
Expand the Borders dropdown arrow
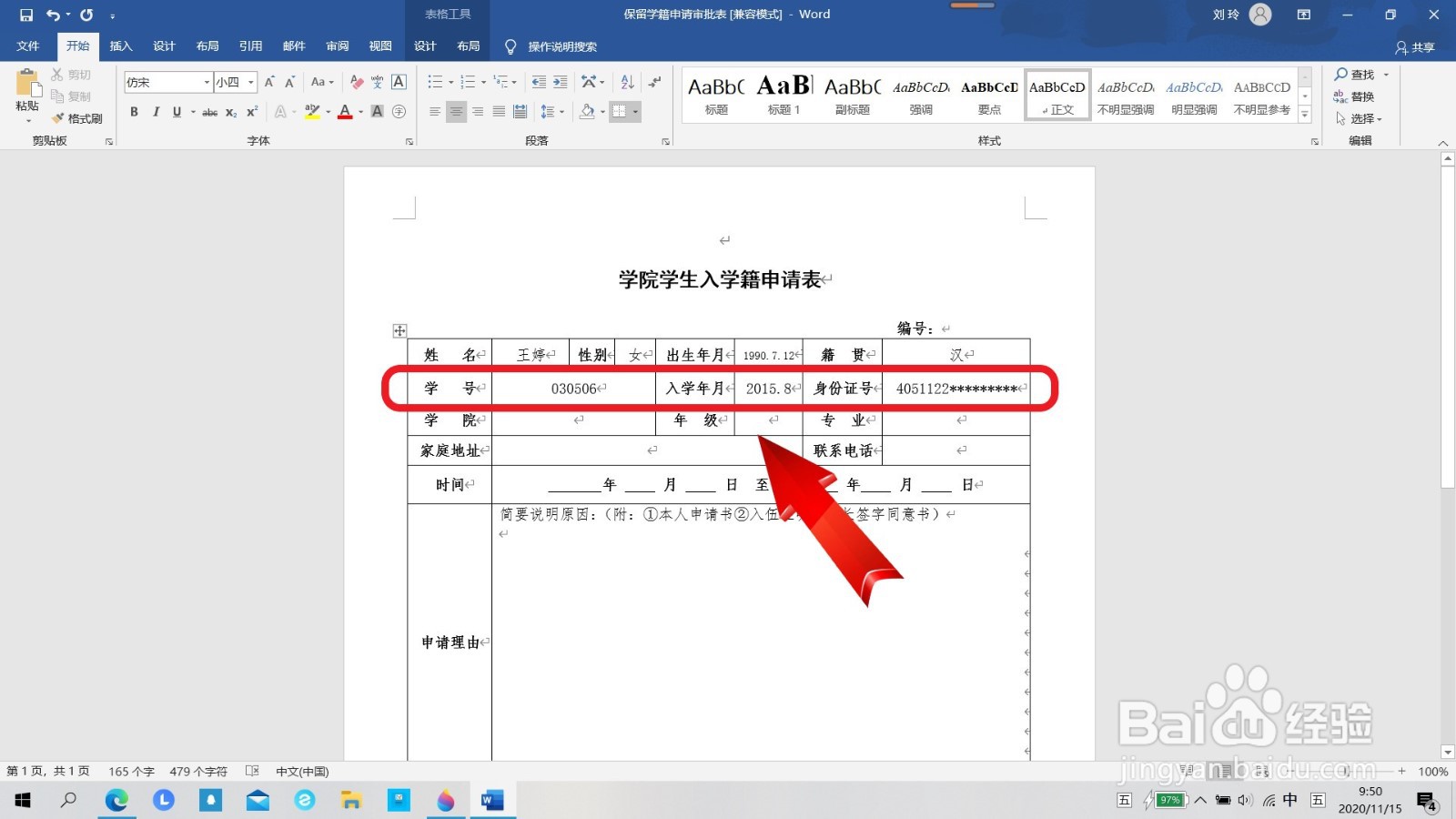coord(635,112)
